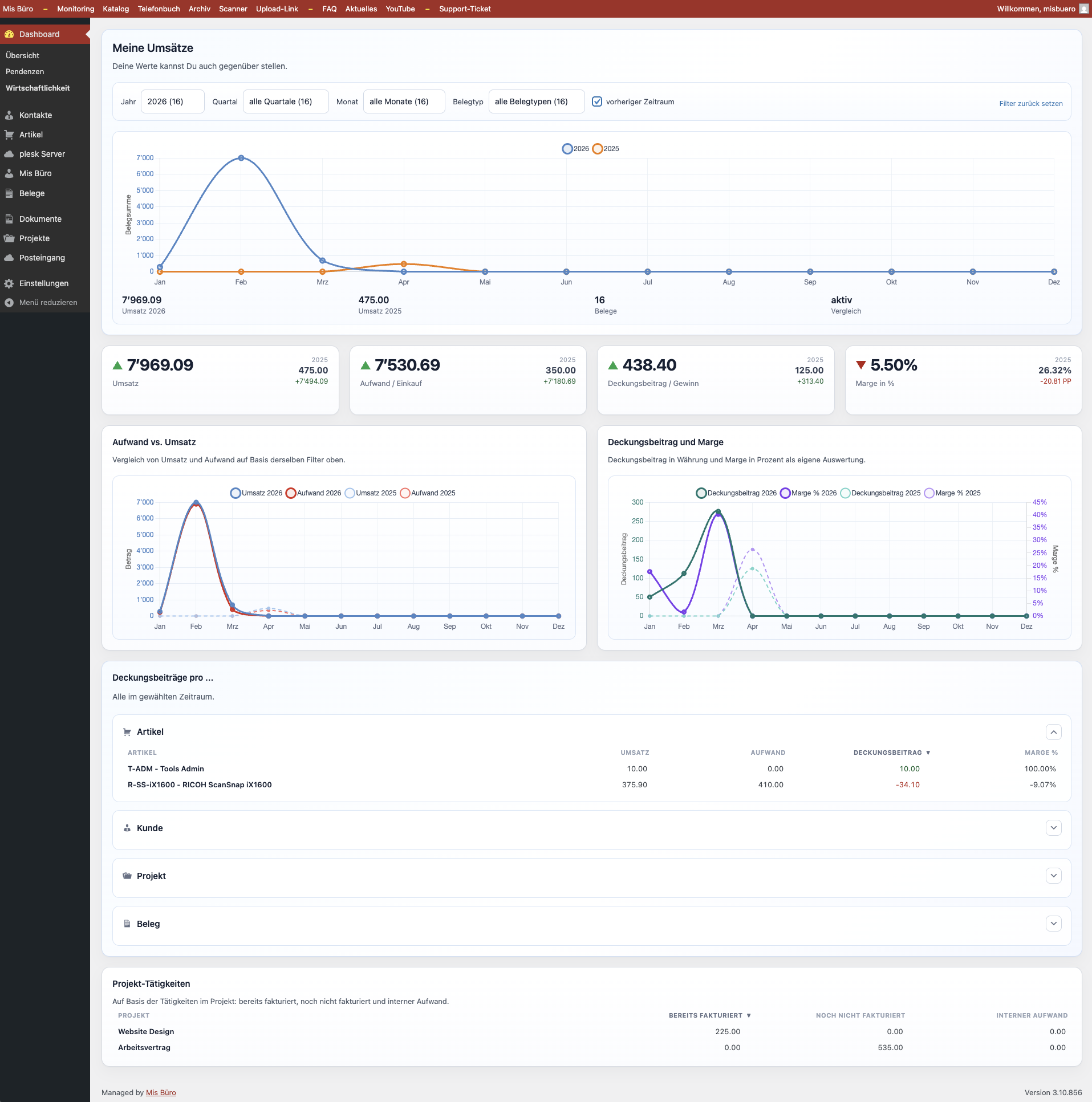
Task: Click the user avatar next to misbuero
Action: 1083,9
